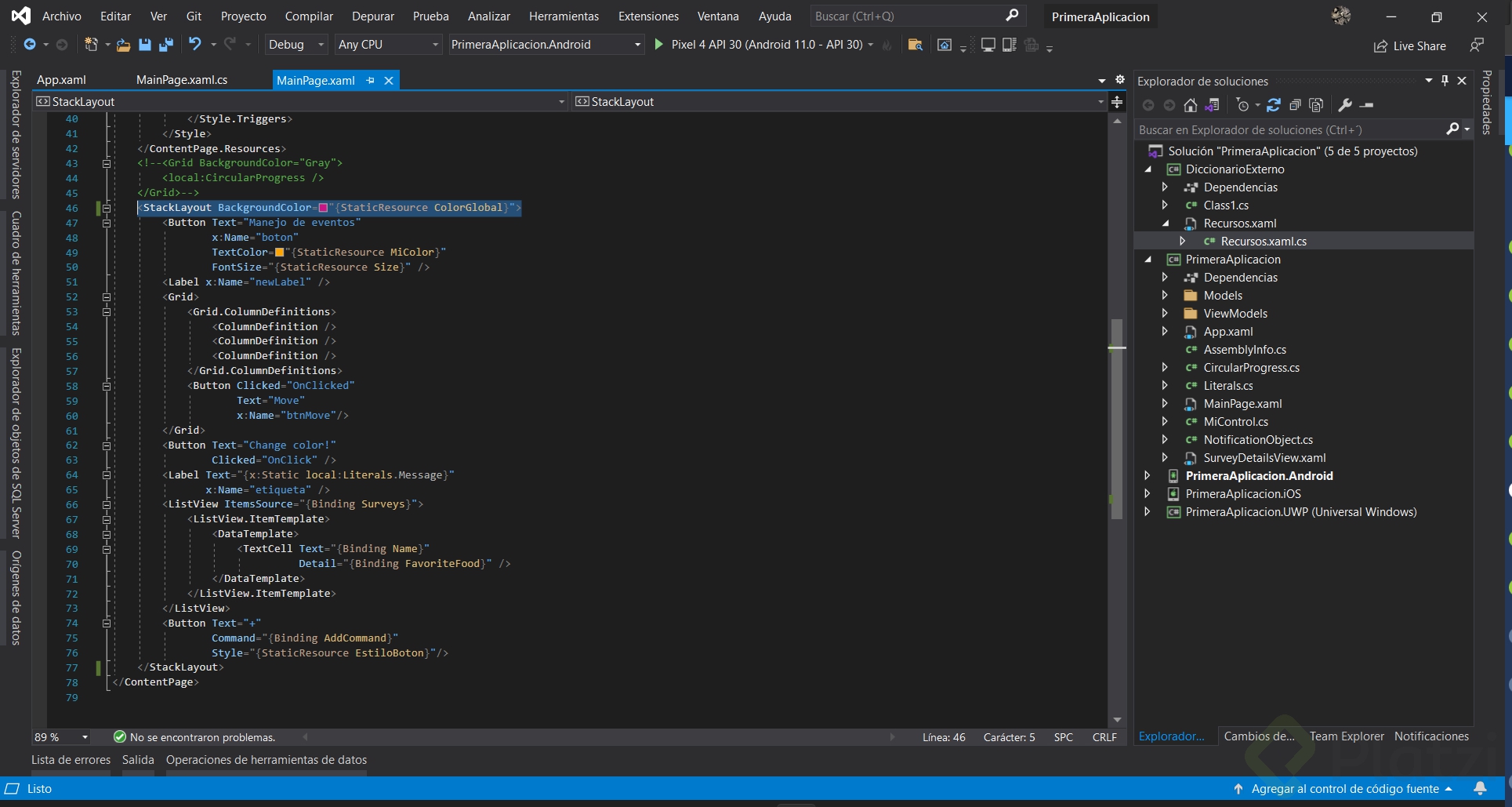This screenshot has height=807, width=1512.
Task: Toggle auto-hide pin of Solution Explorer
Action: [1445, 81]
